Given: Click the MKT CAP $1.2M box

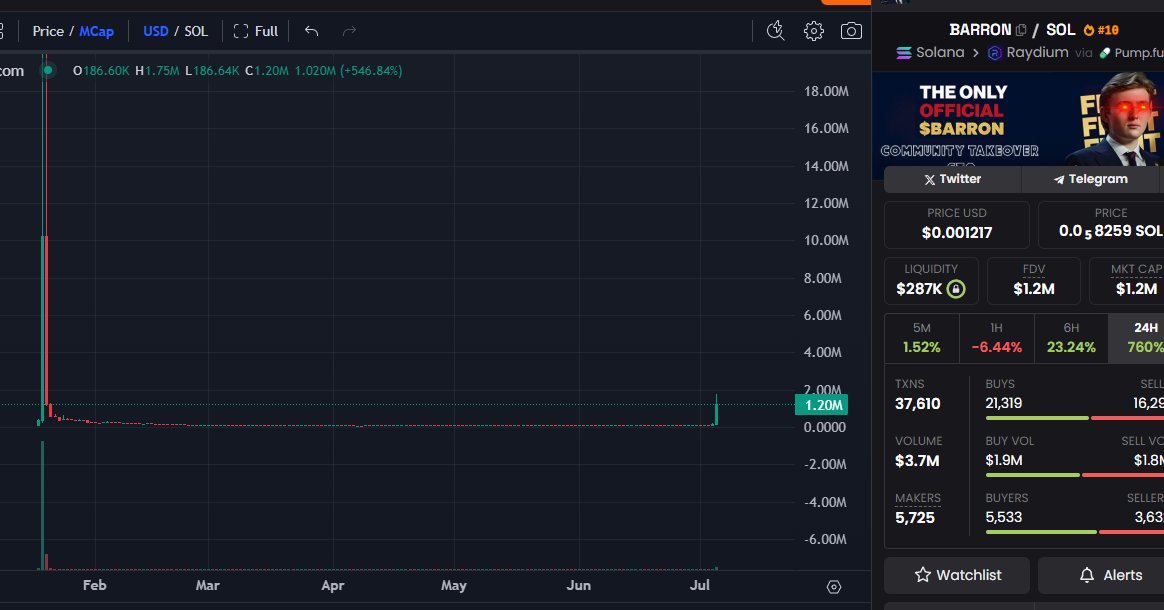Looking at the screenshot, I should 1126,281.
